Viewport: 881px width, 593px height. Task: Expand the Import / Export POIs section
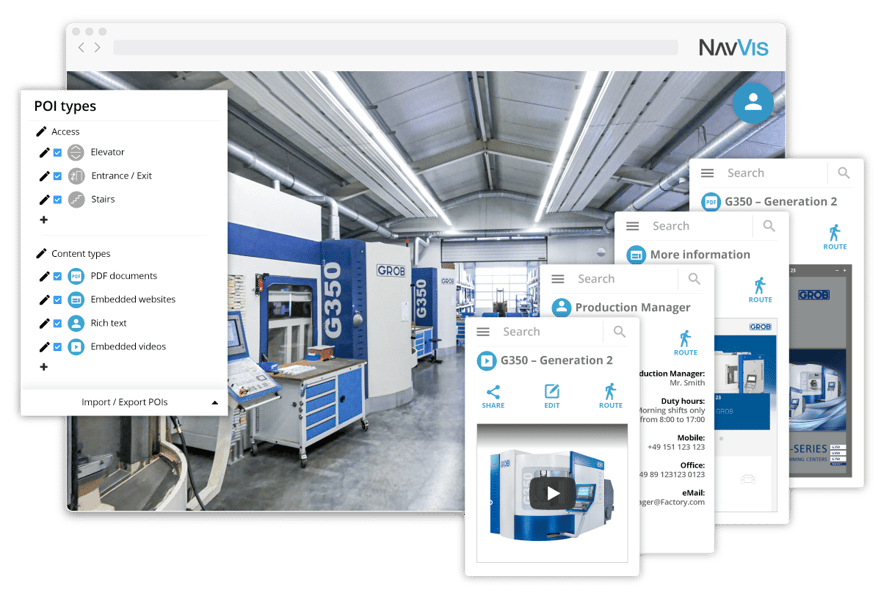pyautogui.click(x=124, y=402)
